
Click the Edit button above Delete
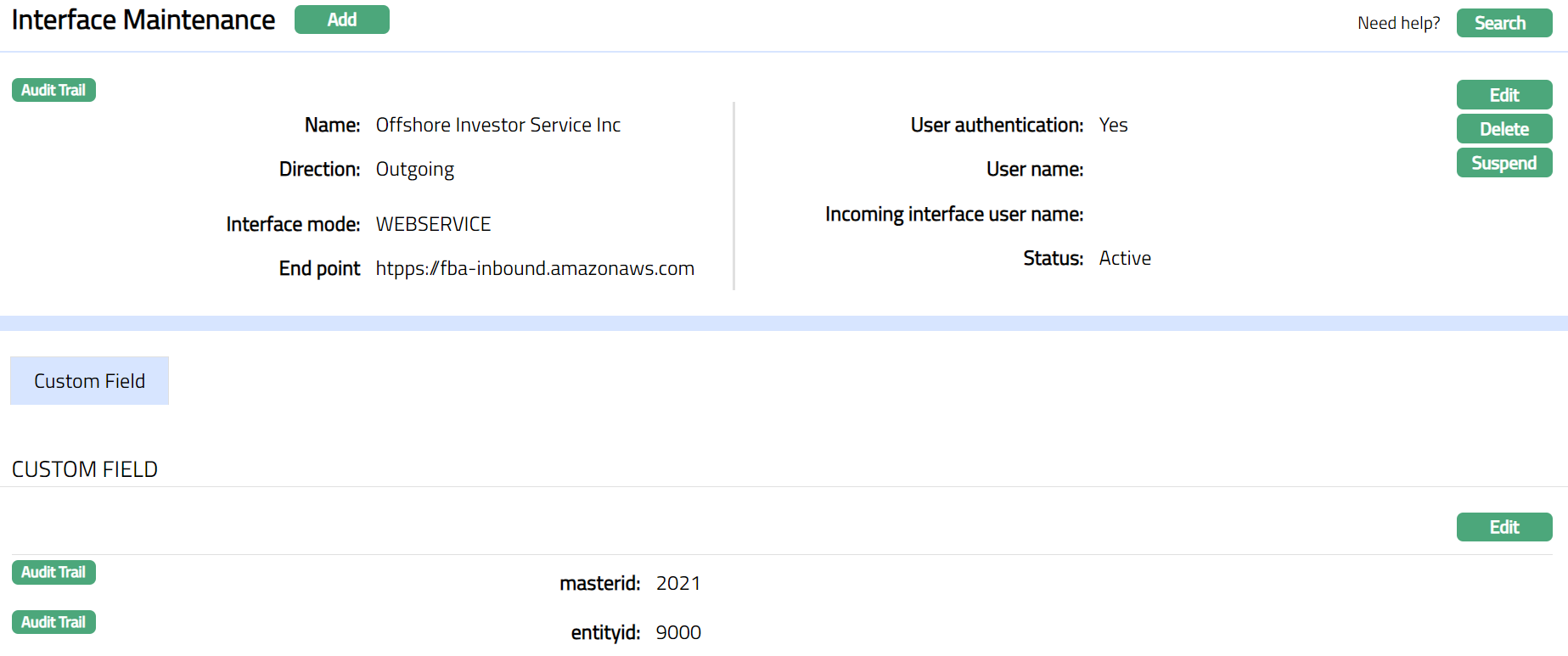[x=1503, y=95]
